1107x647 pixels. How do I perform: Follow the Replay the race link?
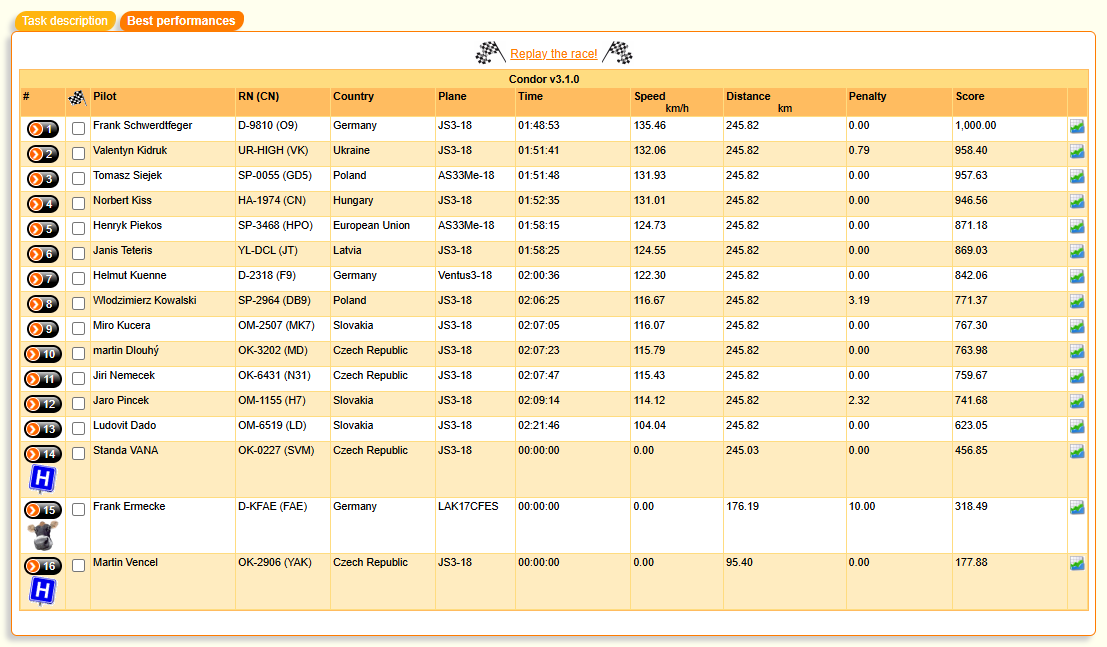(554, 54)
